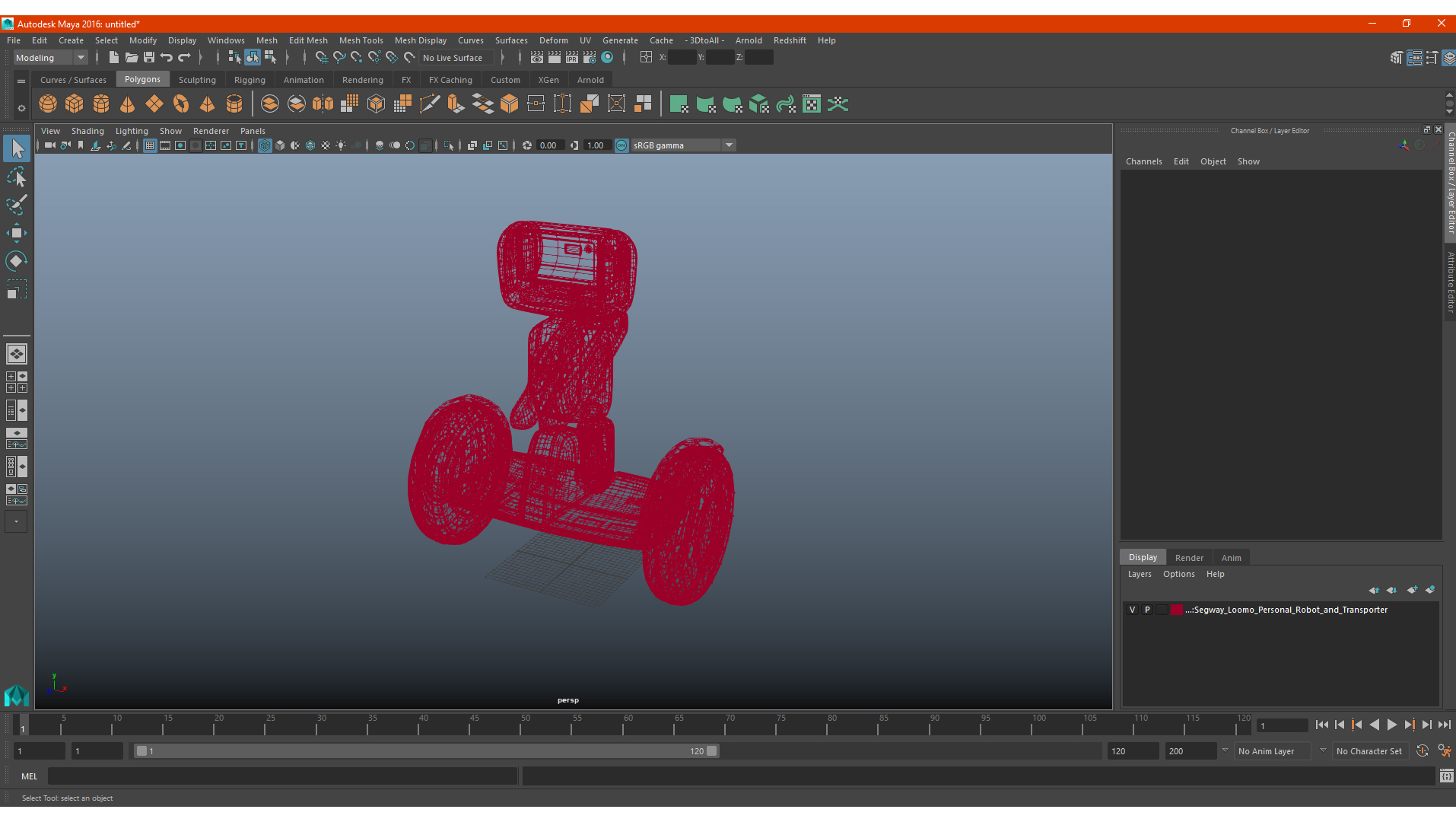Undo the last action icon
1456x822 pixels.
click(167, 57)
